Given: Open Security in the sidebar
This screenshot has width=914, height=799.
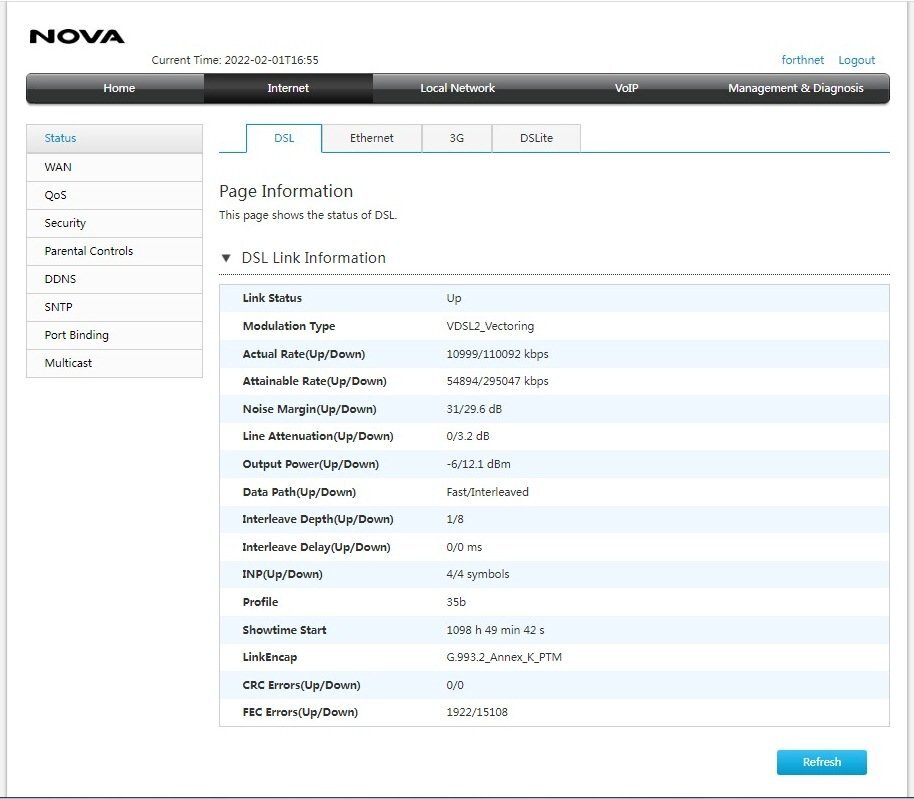Looking at the screenshot, I should (114, 223).
